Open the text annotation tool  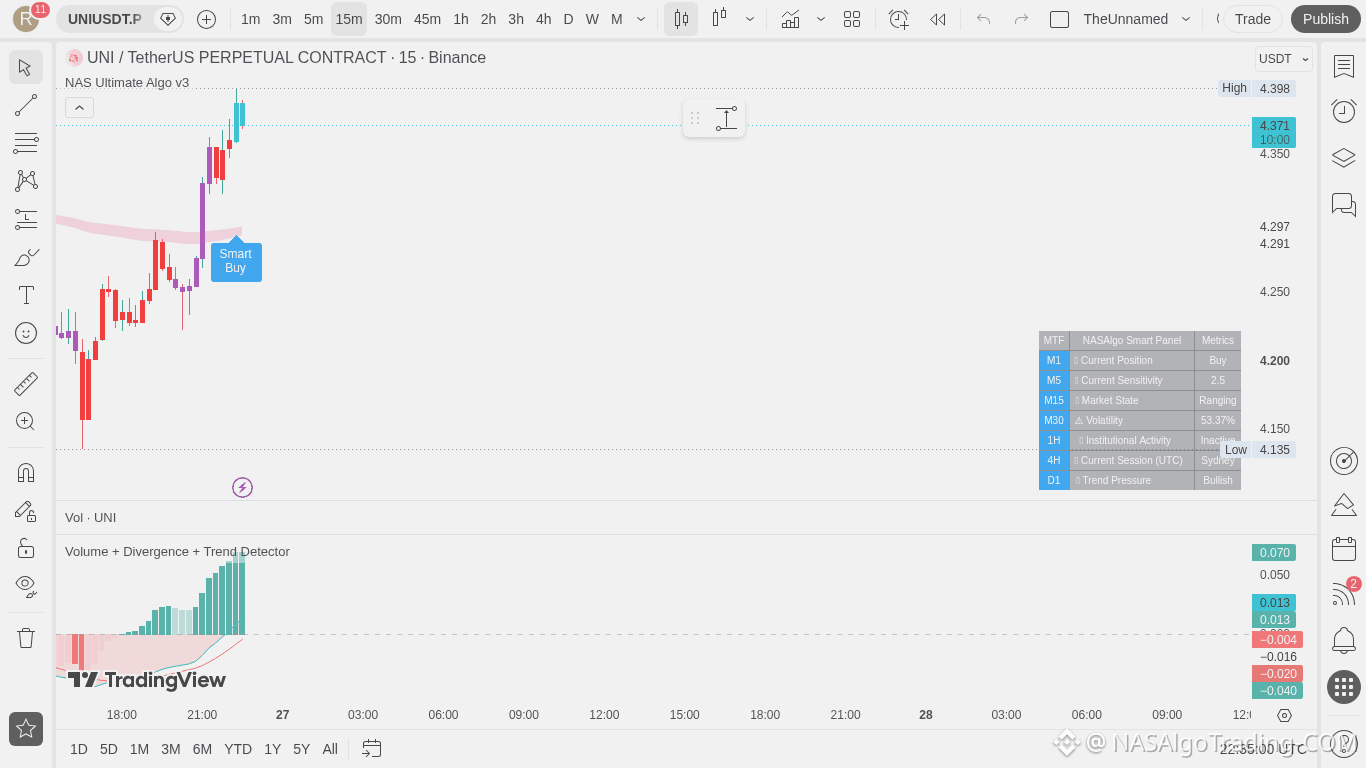click(26, 295)
